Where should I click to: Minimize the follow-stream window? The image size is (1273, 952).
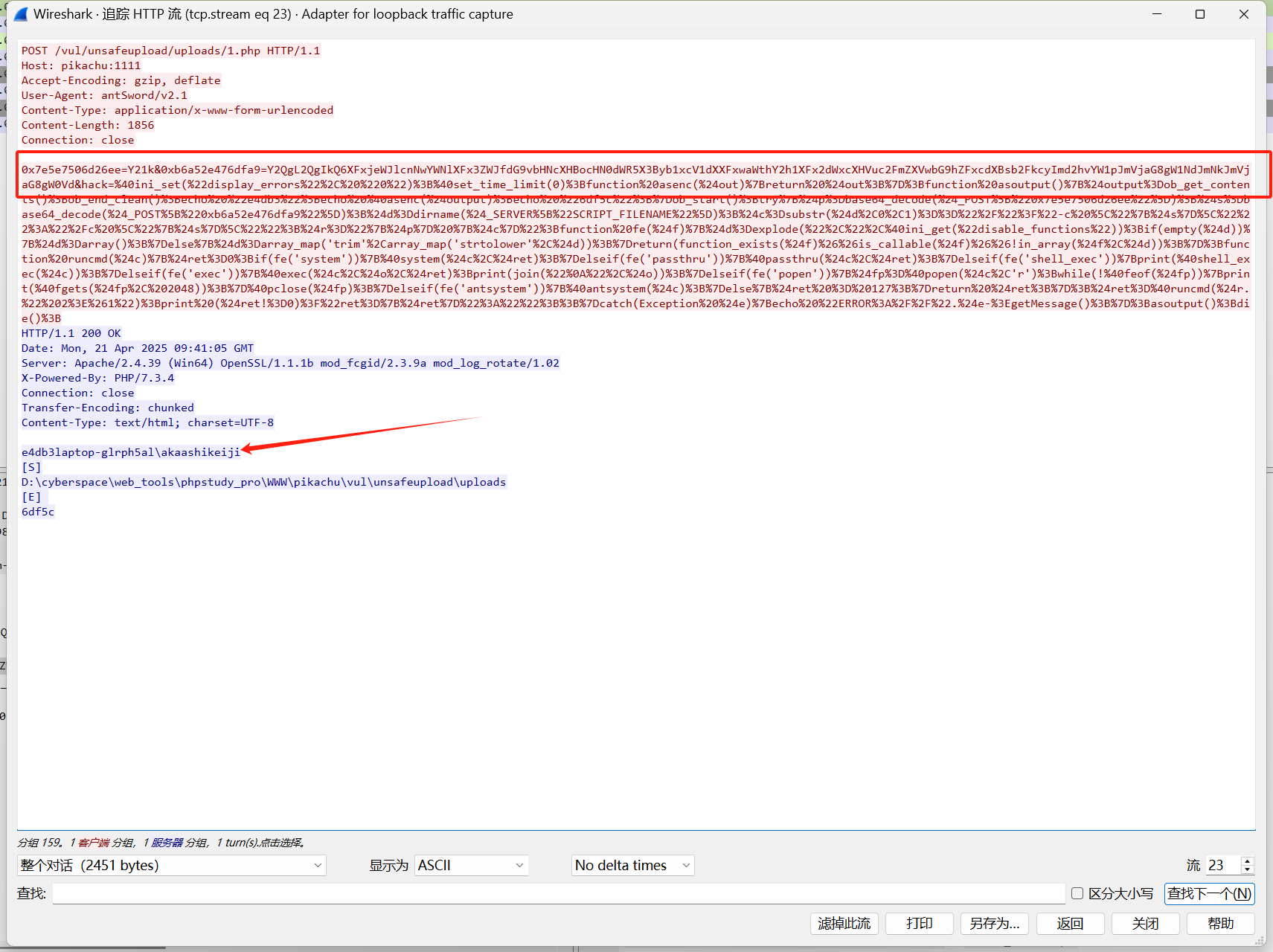pyautogui.click(x=1157, y=14)
